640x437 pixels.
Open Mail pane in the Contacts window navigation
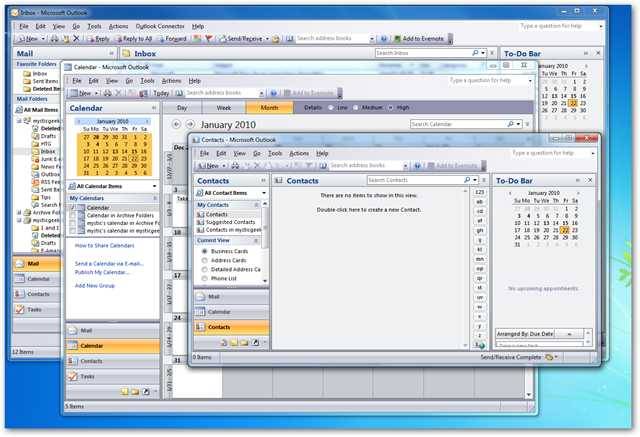tap(231, 297)
